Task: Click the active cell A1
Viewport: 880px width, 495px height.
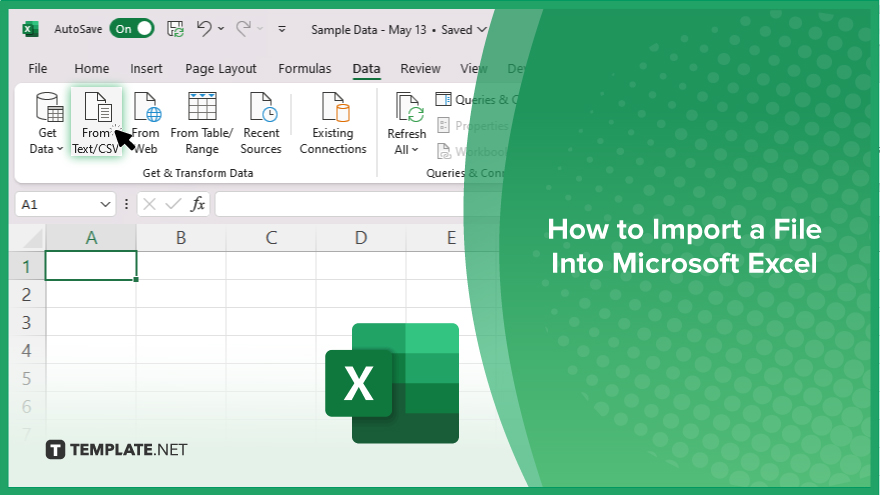Action: 91,266
